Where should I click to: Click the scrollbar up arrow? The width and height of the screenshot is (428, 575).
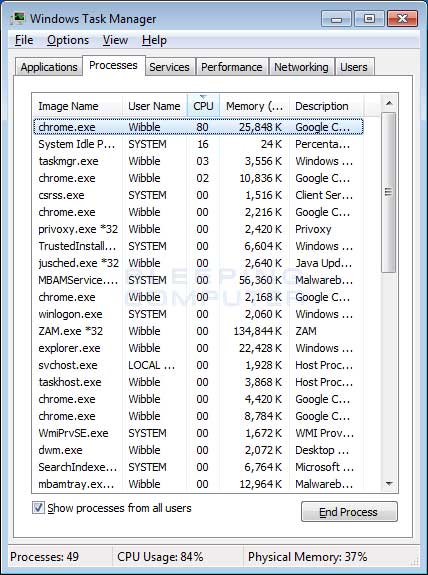click(x=389, y=104)
